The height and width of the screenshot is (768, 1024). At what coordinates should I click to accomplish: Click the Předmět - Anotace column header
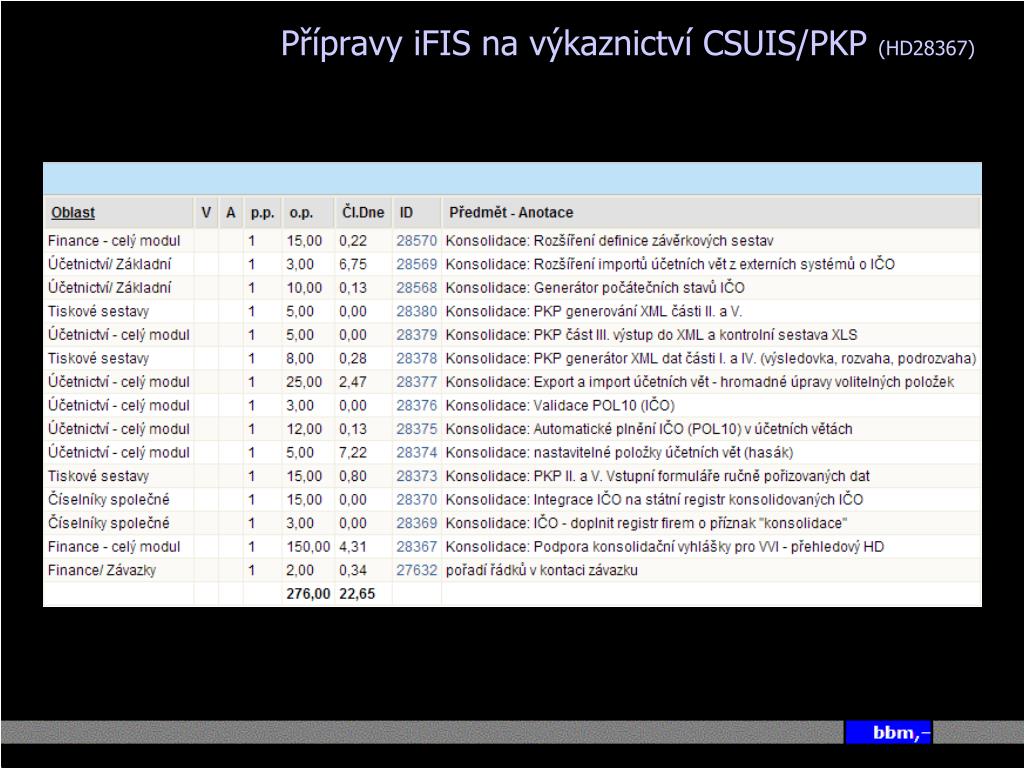[x=511, y=213]
